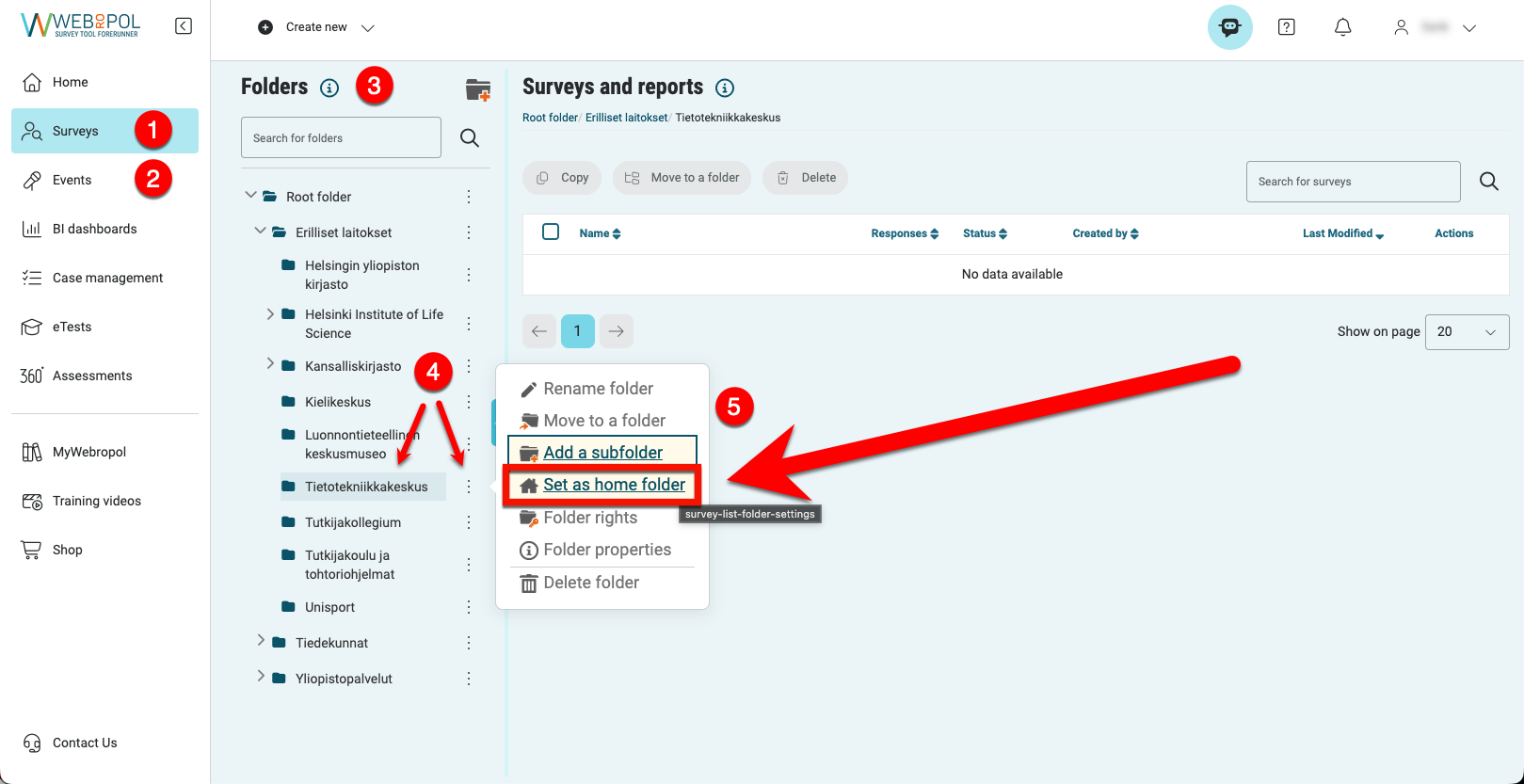This screenshot has width=1524, height=784.
Task: Click the chatbot assistant icon
Action: 1229,27
